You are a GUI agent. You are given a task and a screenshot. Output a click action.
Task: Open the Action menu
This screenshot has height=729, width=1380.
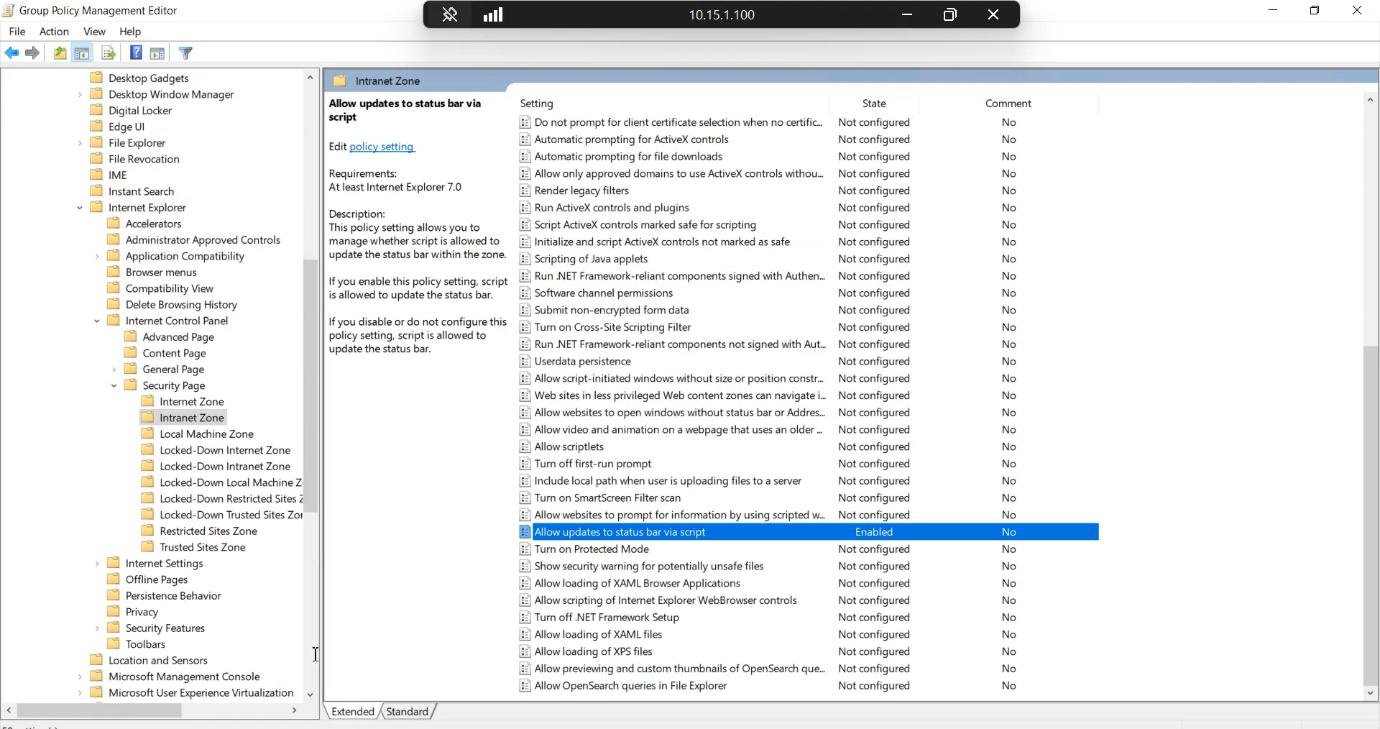[54, 32]
